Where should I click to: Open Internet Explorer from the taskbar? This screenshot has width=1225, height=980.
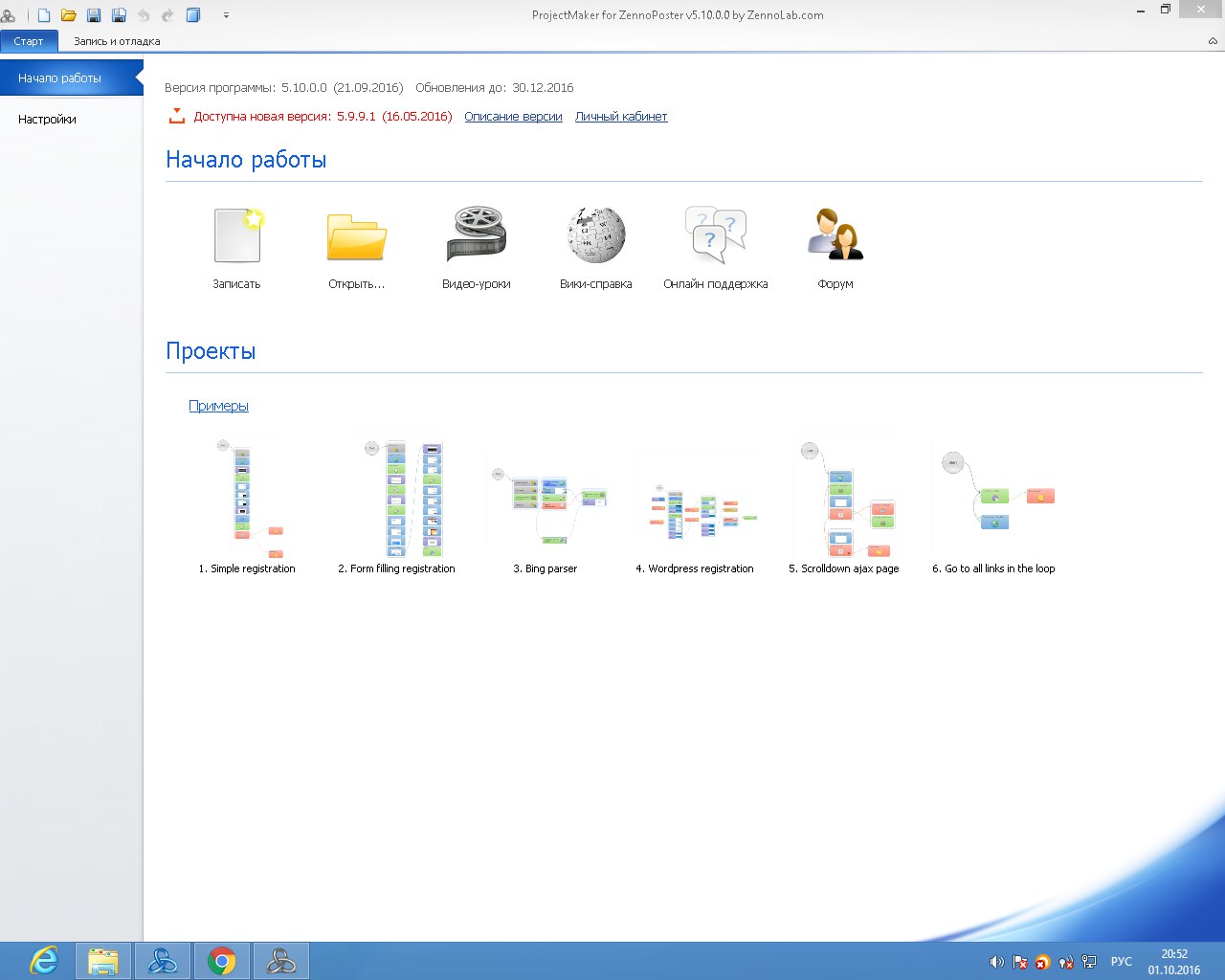(x=44, y=961)
